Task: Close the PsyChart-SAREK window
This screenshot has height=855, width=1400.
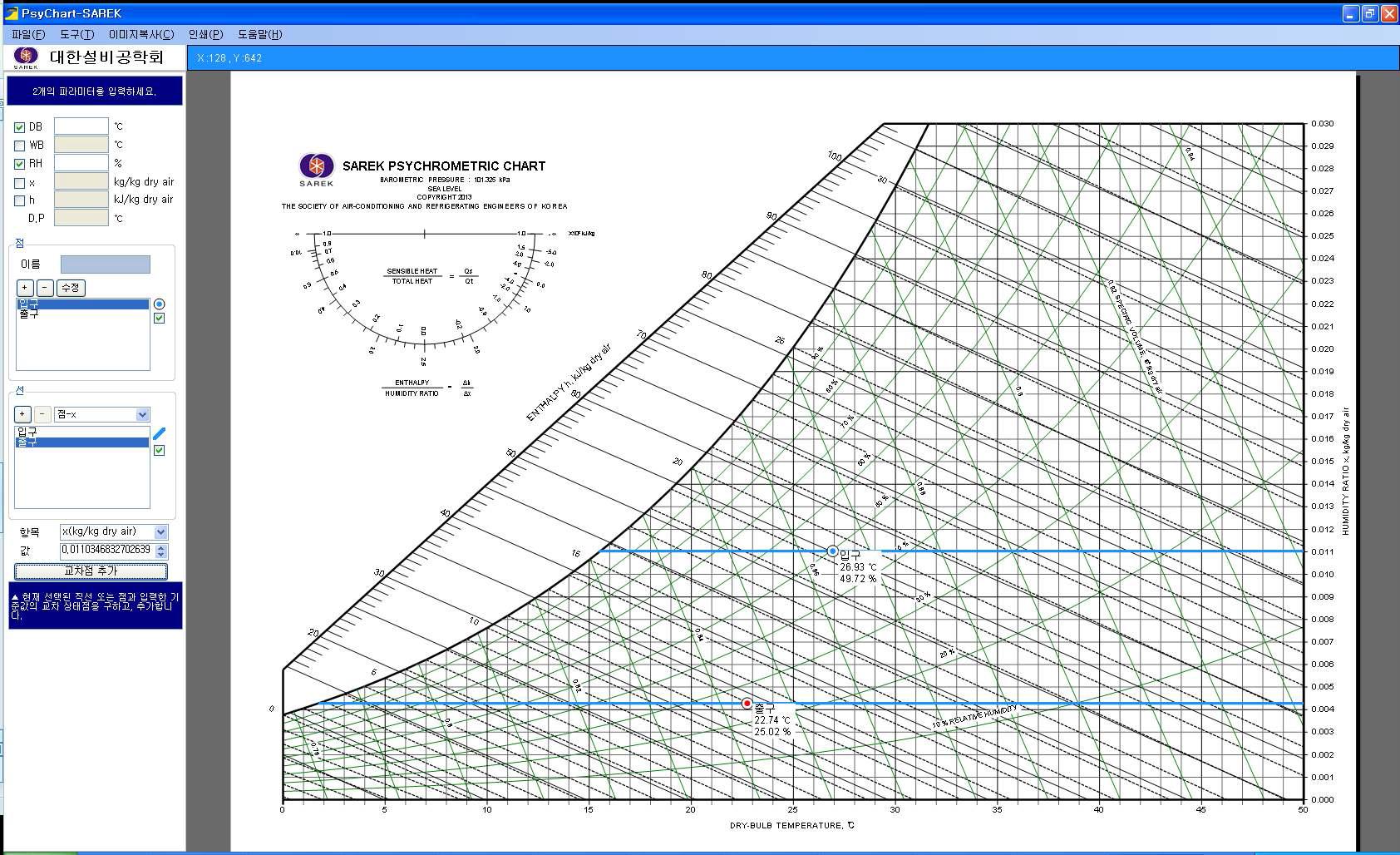Action: pyautogui.click(x=1388, y=13)
